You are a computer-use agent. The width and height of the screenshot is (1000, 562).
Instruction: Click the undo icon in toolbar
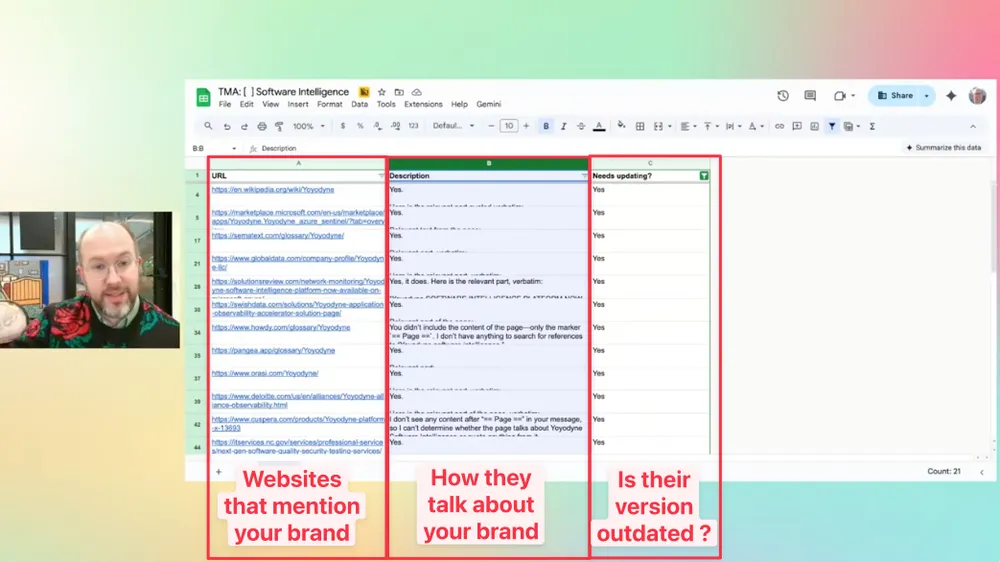tap(227, 126)
